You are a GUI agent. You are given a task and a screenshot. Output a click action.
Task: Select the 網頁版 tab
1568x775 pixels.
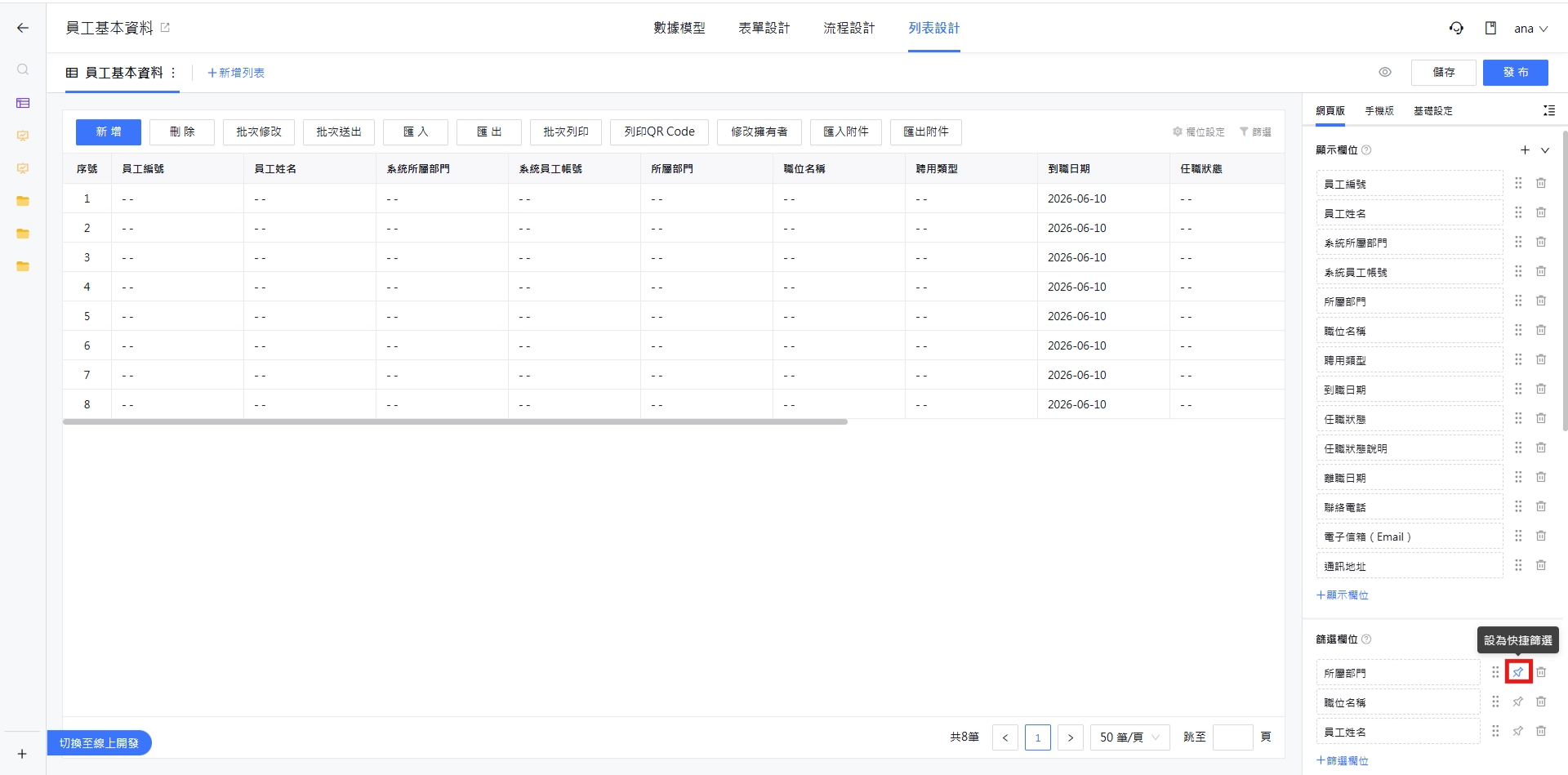[1330, 110]
